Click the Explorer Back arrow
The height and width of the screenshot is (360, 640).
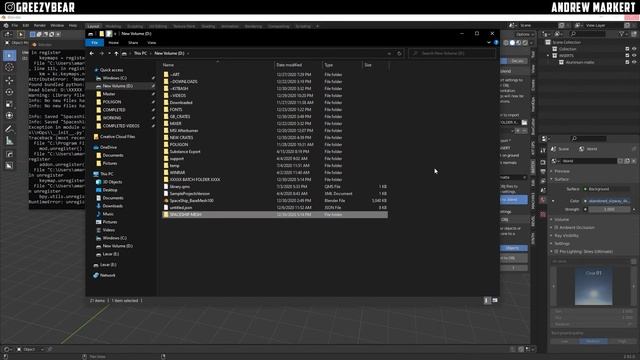click(x=92, y=53)
